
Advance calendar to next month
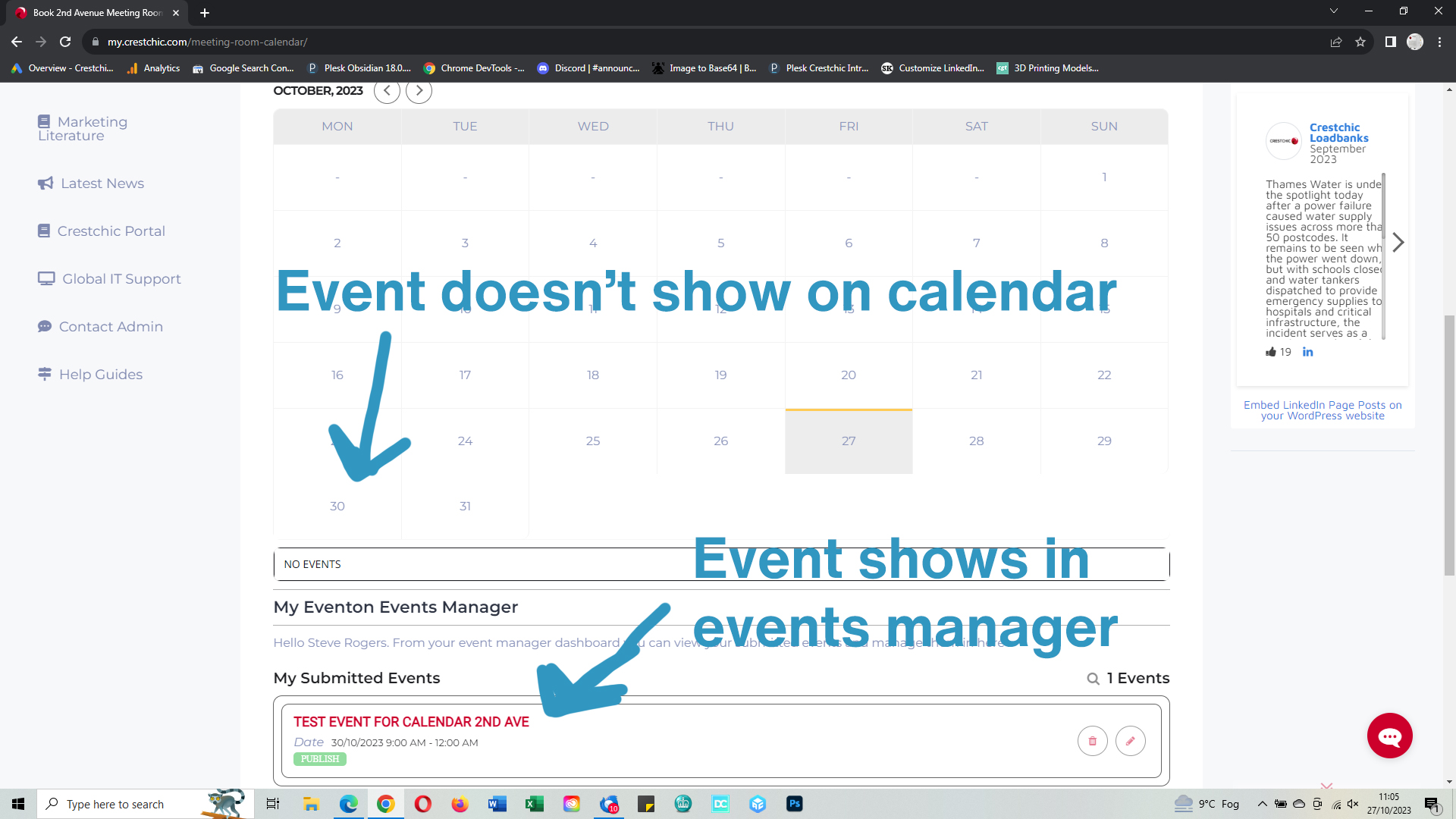pos(419,91)
